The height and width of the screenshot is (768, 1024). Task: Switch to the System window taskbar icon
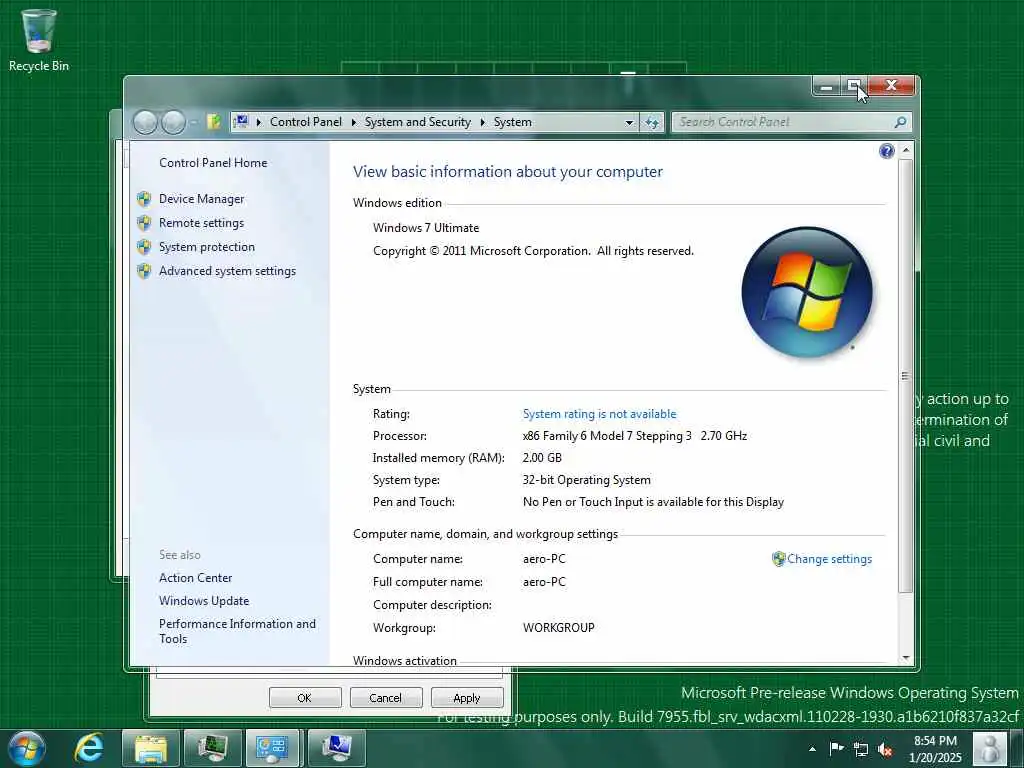336,748
